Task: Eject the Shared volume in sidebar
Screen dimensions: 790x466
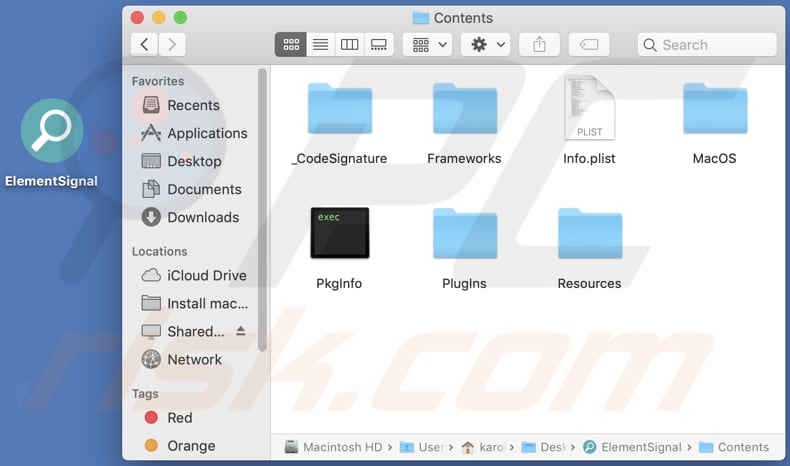Action: 240,331
